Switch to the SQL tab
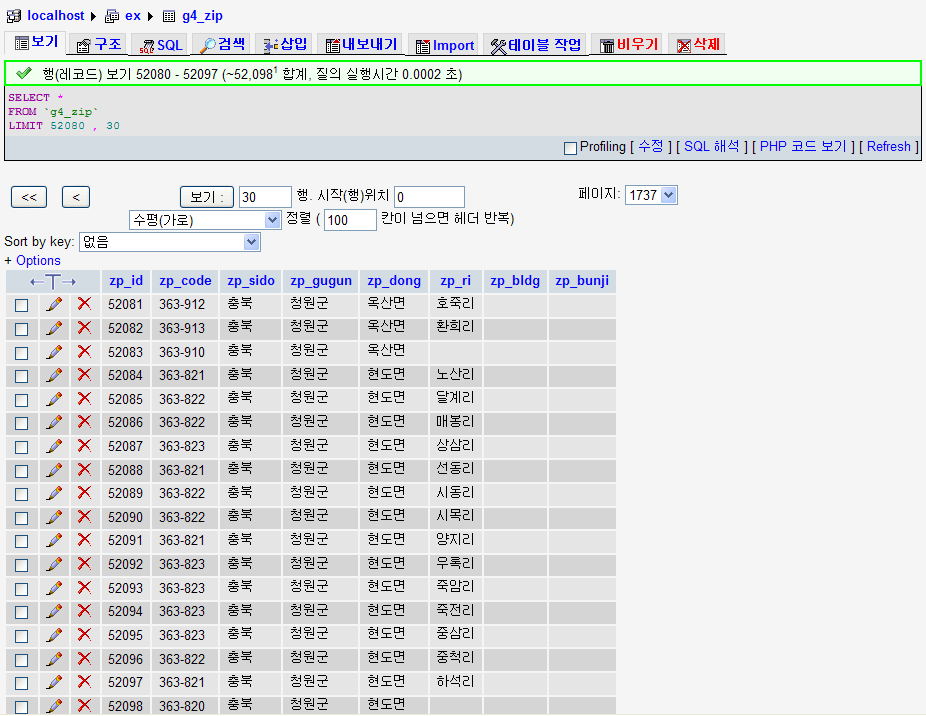926x716 pixels. tap(161, 45)
